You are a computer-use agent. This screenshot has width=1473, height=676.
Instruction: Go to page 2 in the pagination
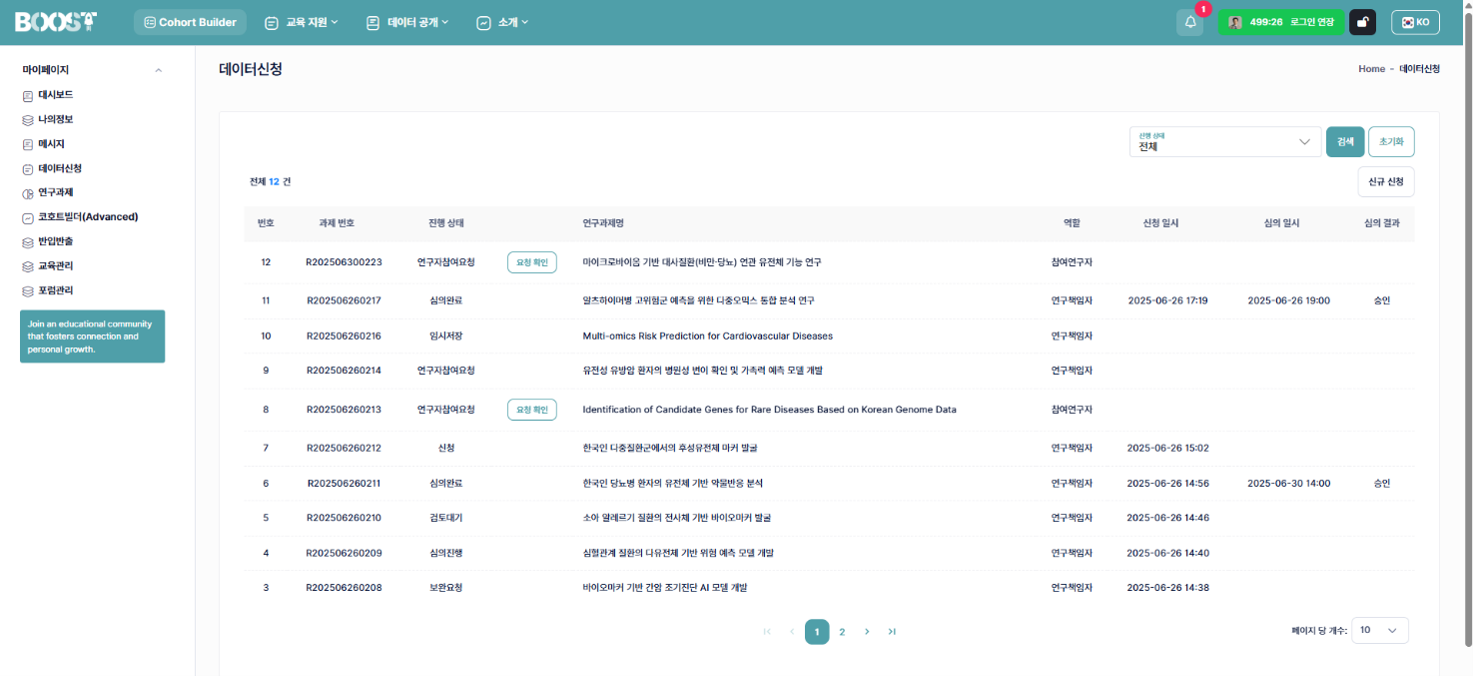coord(842,632)
